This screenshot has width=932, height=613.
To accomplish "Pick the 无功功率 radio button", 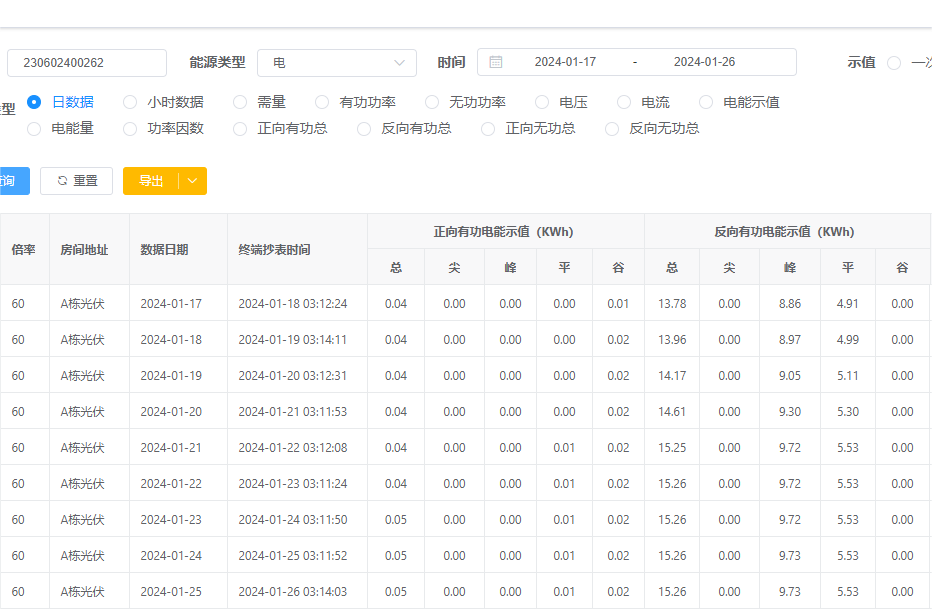I will pos(432,102).
